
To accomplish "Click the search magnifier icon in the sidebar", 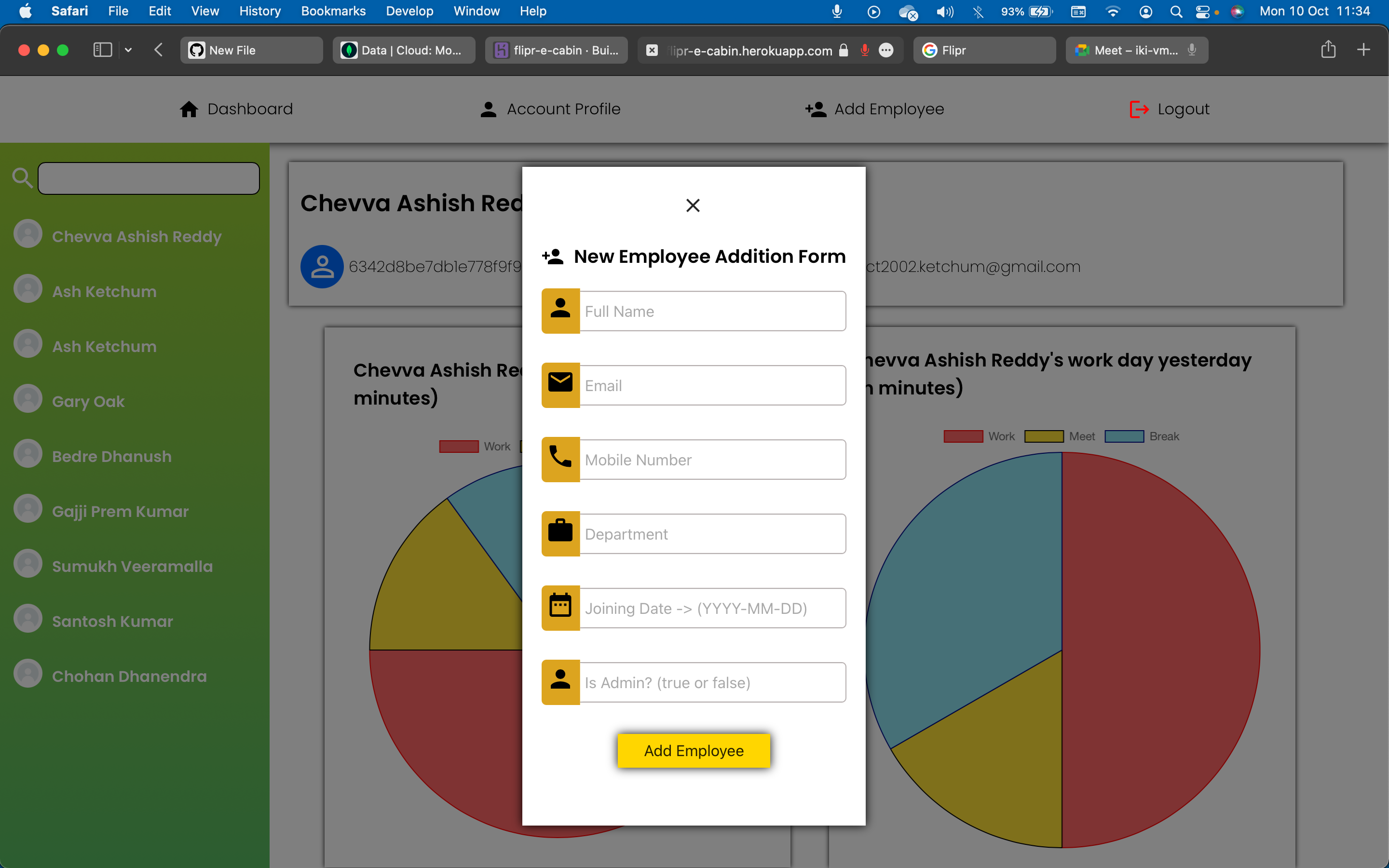I will pos(22,178).
